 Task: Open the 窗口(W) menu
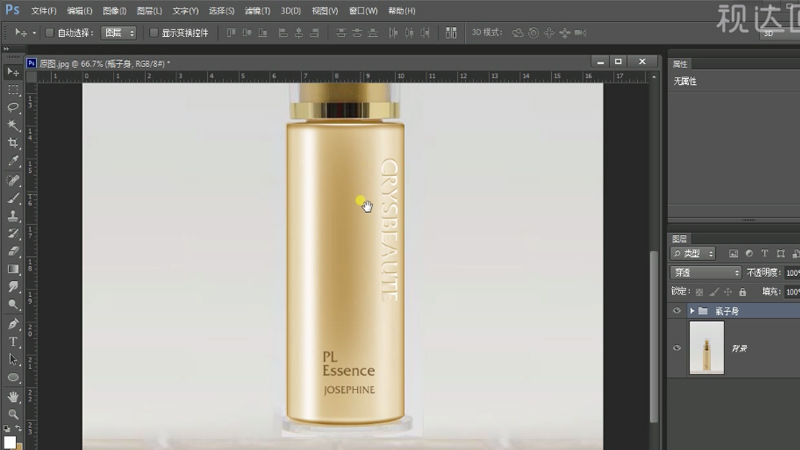[363, 11]
